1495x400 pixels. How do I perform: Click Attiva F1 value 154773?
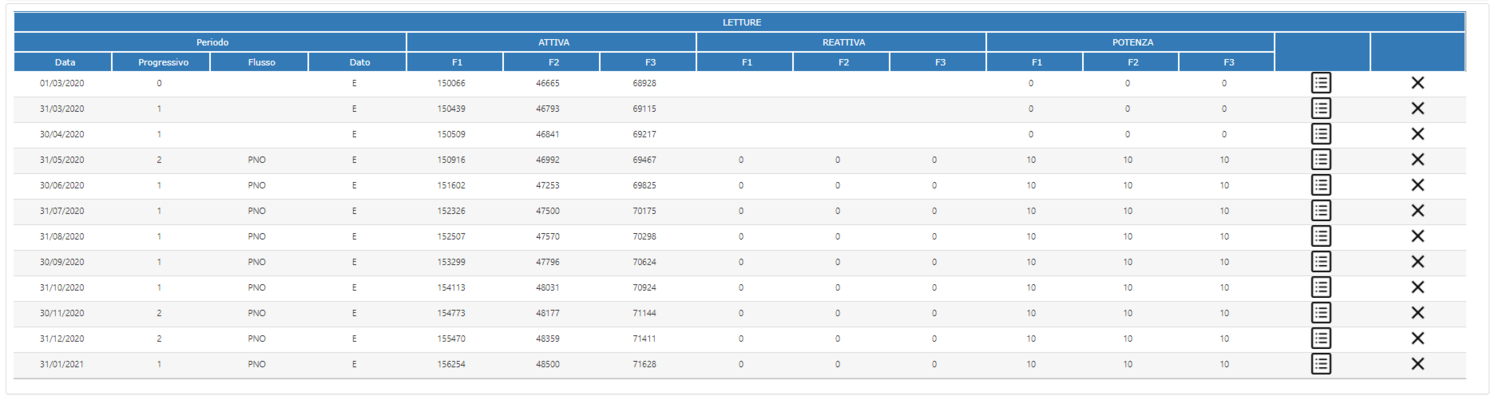(x=452, y=313)
